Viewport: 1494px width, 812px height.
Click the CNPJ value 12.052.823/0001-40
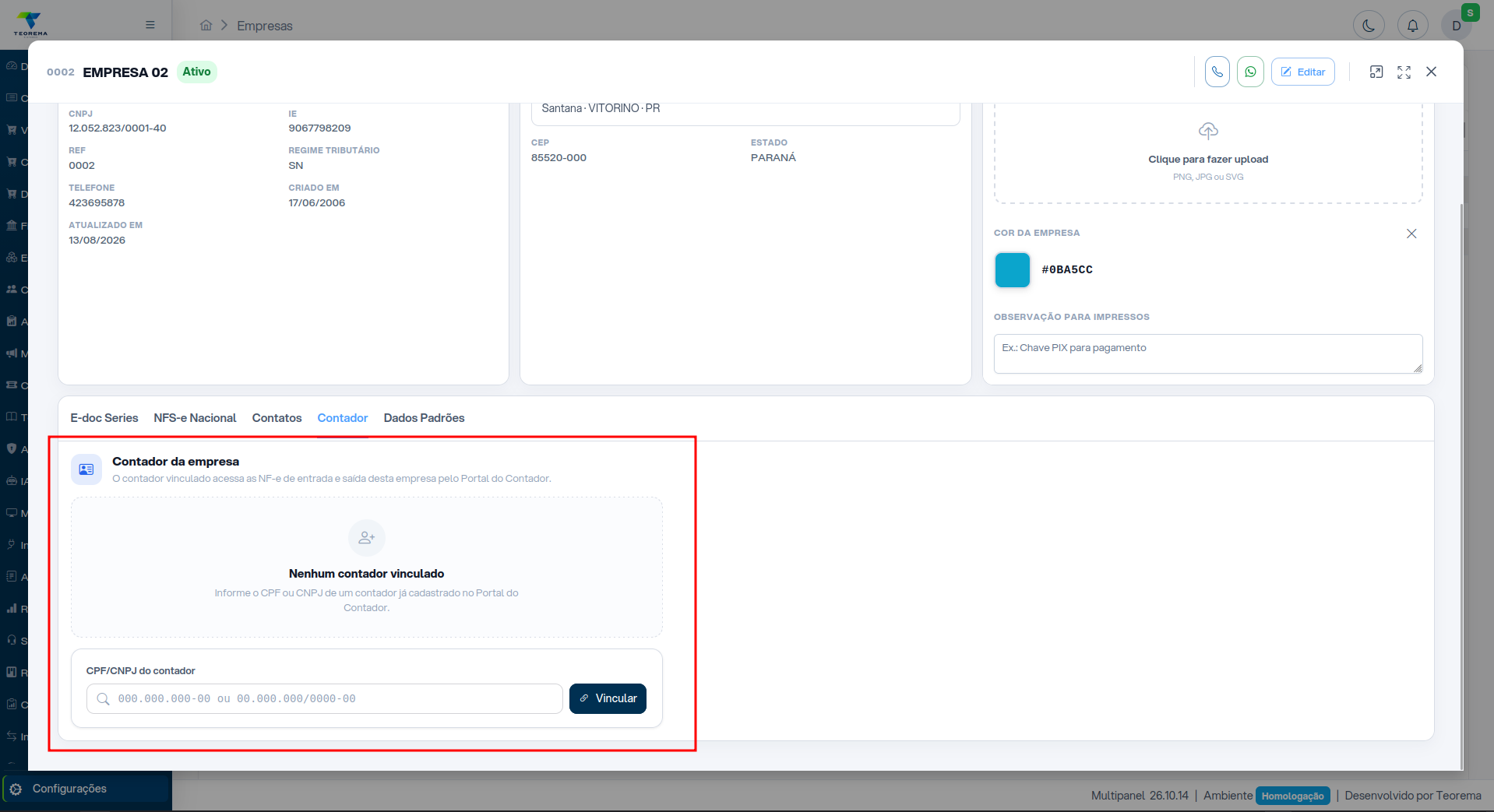(x=118, y=128)
